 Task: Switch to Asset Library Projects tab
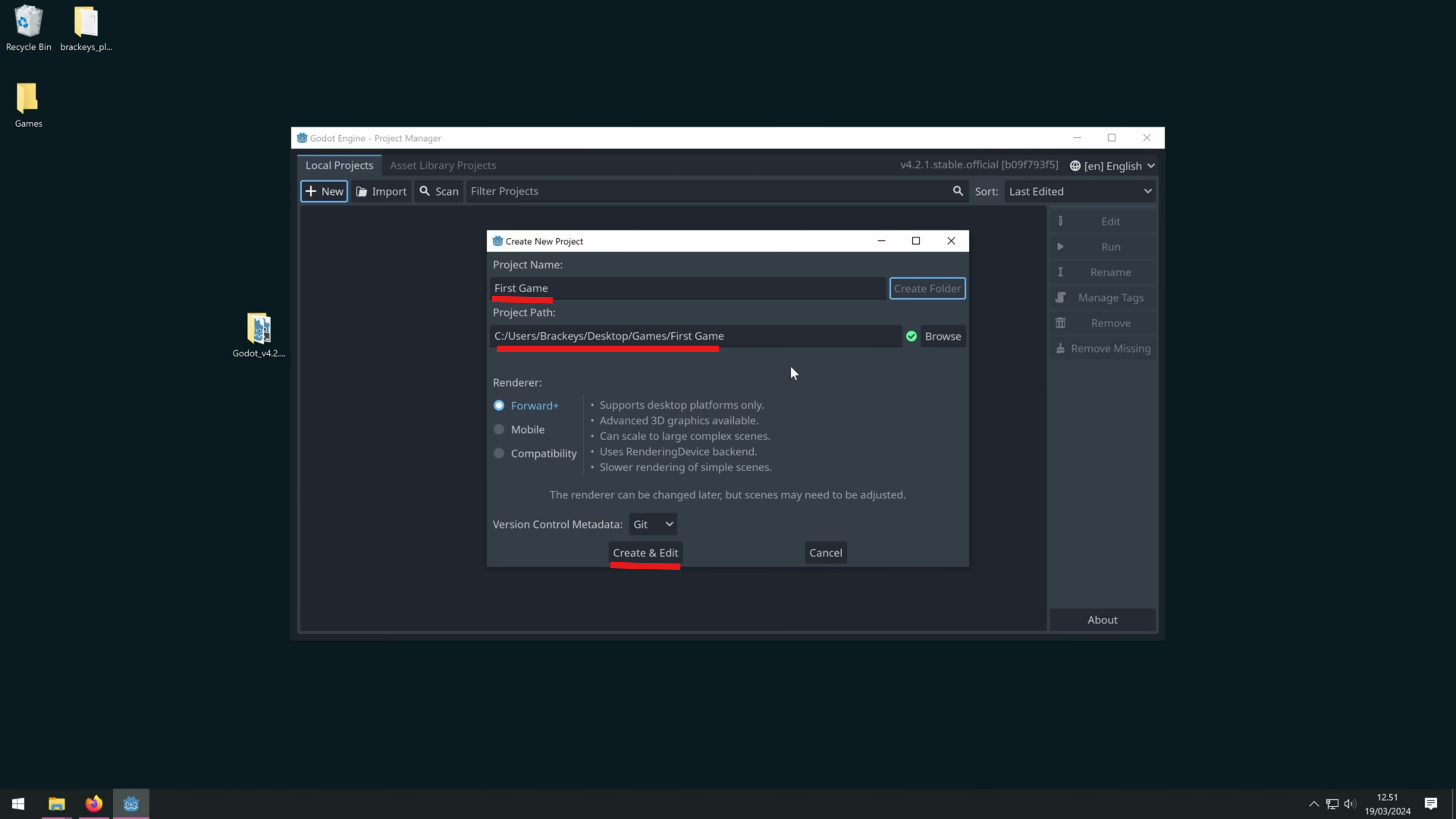pyautogui.click(x=442, y=165)
